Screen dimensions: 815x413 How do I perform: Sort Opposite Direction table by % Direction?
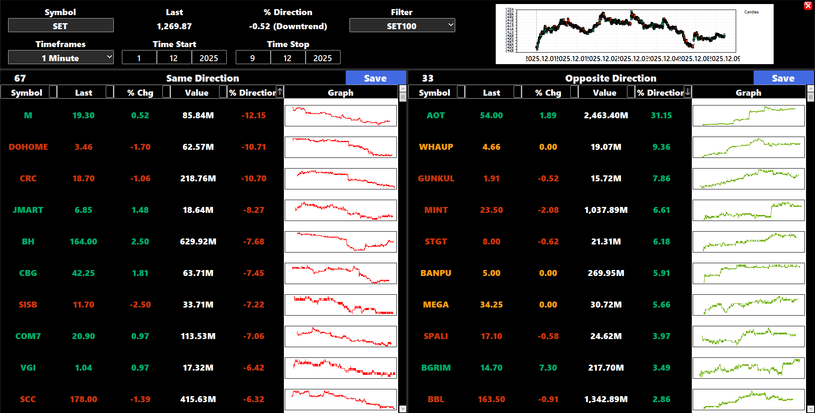661,93
